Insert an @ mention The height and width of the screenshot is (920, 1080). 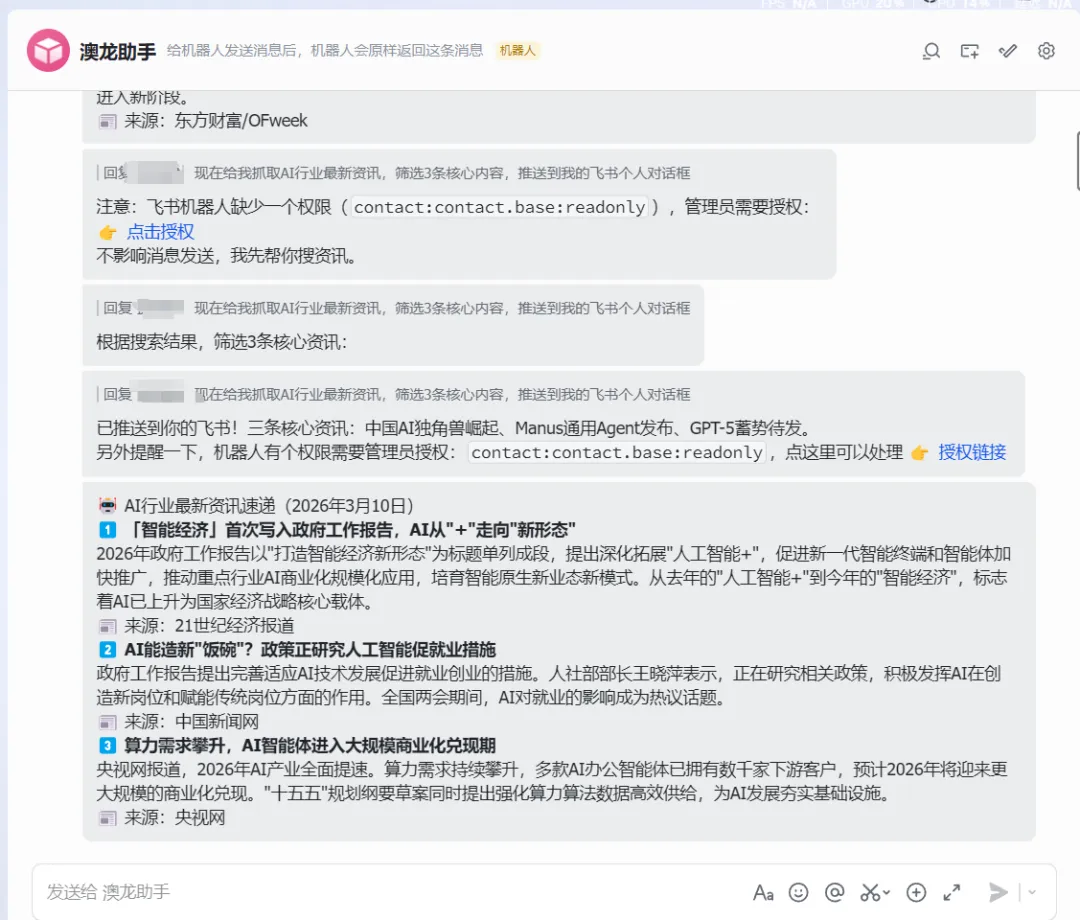tap(834, 893)
